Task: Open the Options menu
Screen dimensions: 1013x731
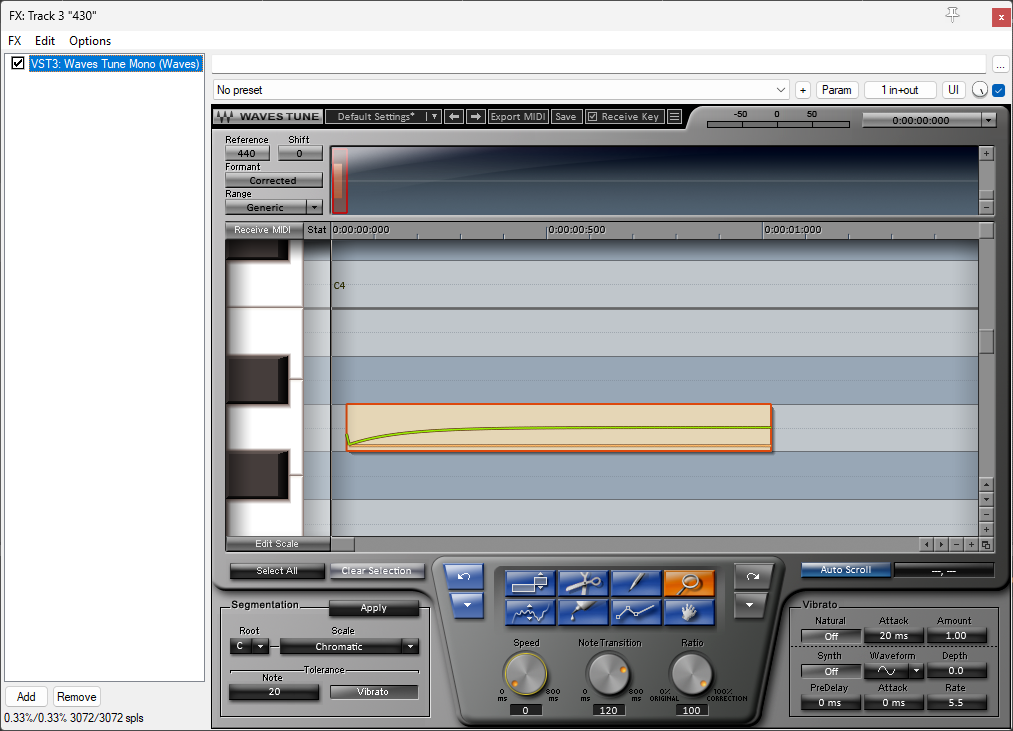Action: click(90, 41)
